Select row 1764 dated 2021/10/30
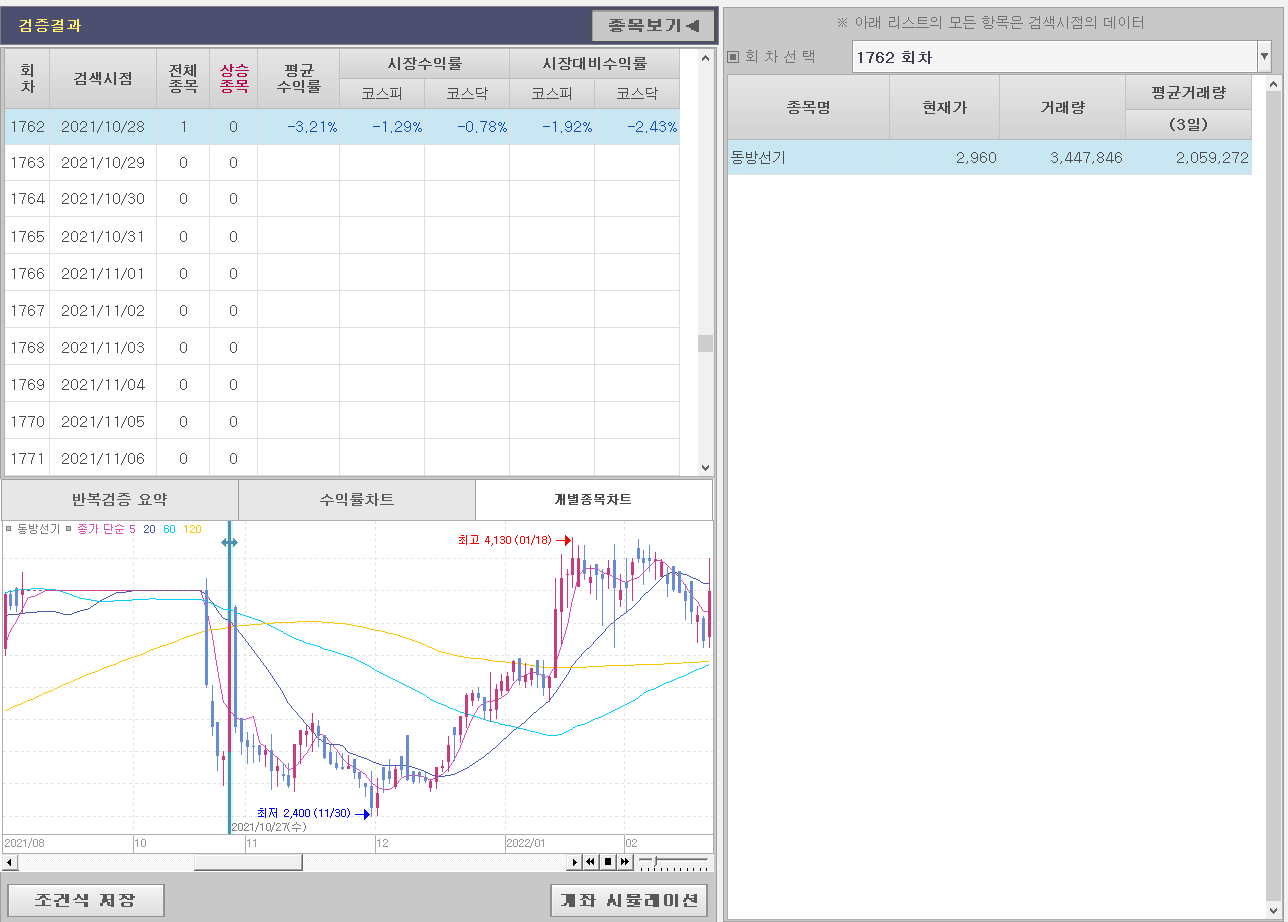Screen dimensions: 1288x922 [x=342, y=199]
